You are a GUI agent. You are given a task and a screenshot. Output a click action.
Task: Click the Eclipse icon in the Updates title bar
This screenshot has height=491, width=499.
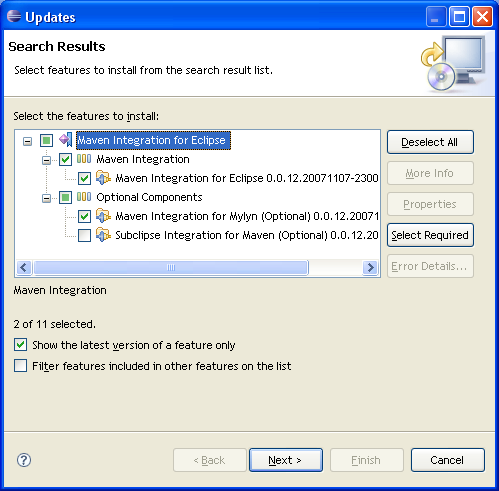(x=14, y=16)
